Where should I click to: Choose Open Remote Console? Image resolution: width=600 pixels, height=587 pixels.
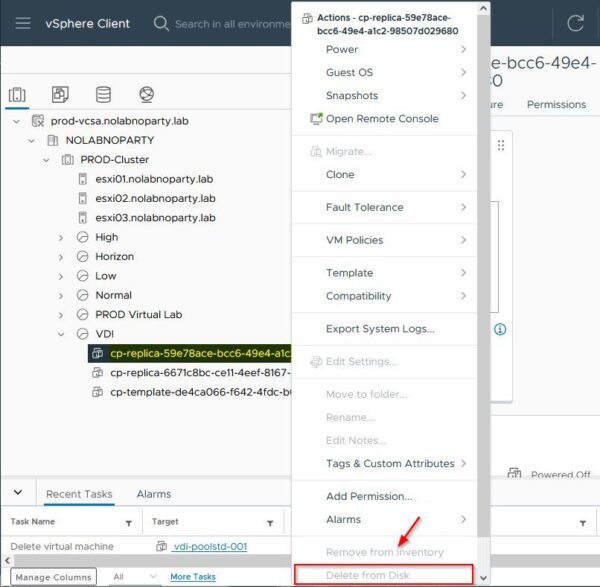click(385, 119)
